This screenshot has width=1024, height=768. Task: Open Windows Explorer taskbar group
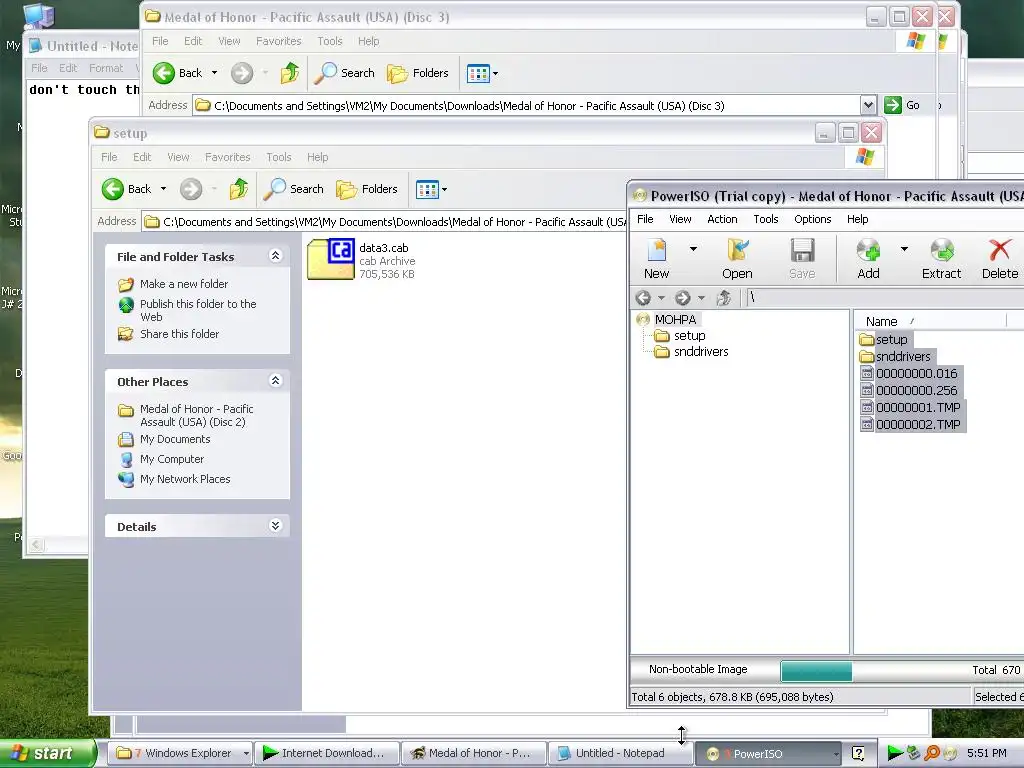click(180, 754)
